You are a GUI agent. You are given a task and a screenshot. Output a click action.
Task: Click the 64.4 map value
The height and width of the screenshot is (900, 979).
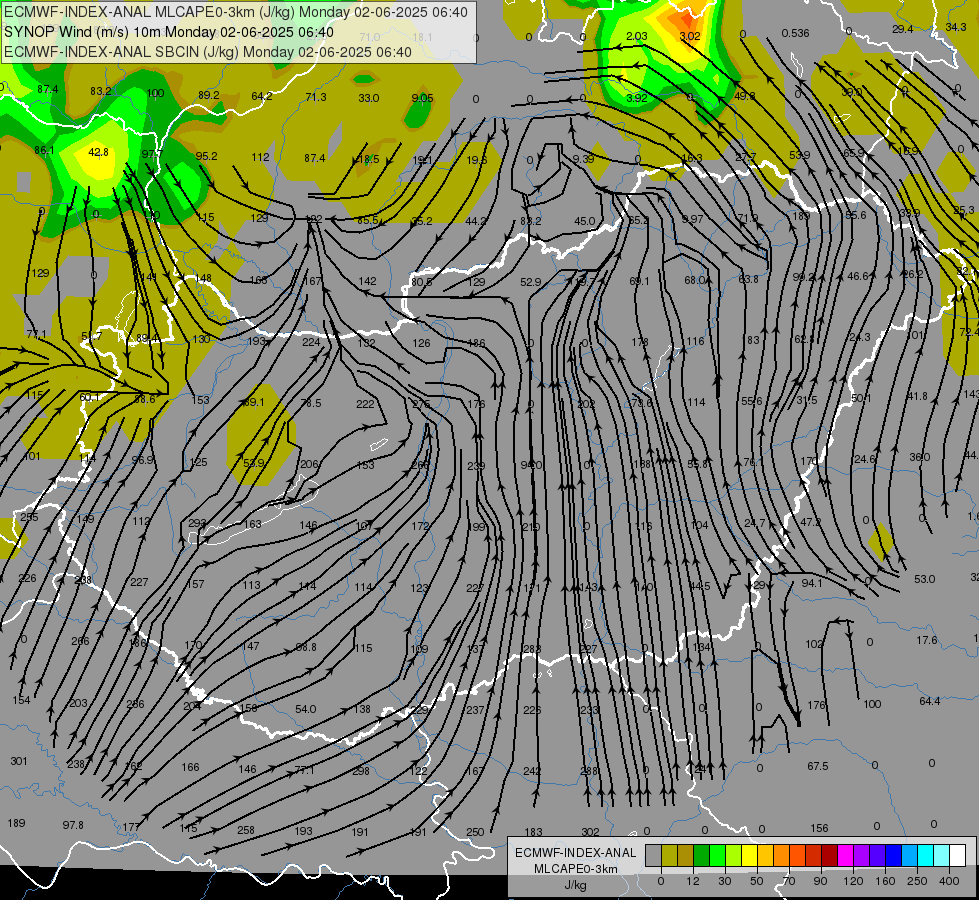coord(930,701)
